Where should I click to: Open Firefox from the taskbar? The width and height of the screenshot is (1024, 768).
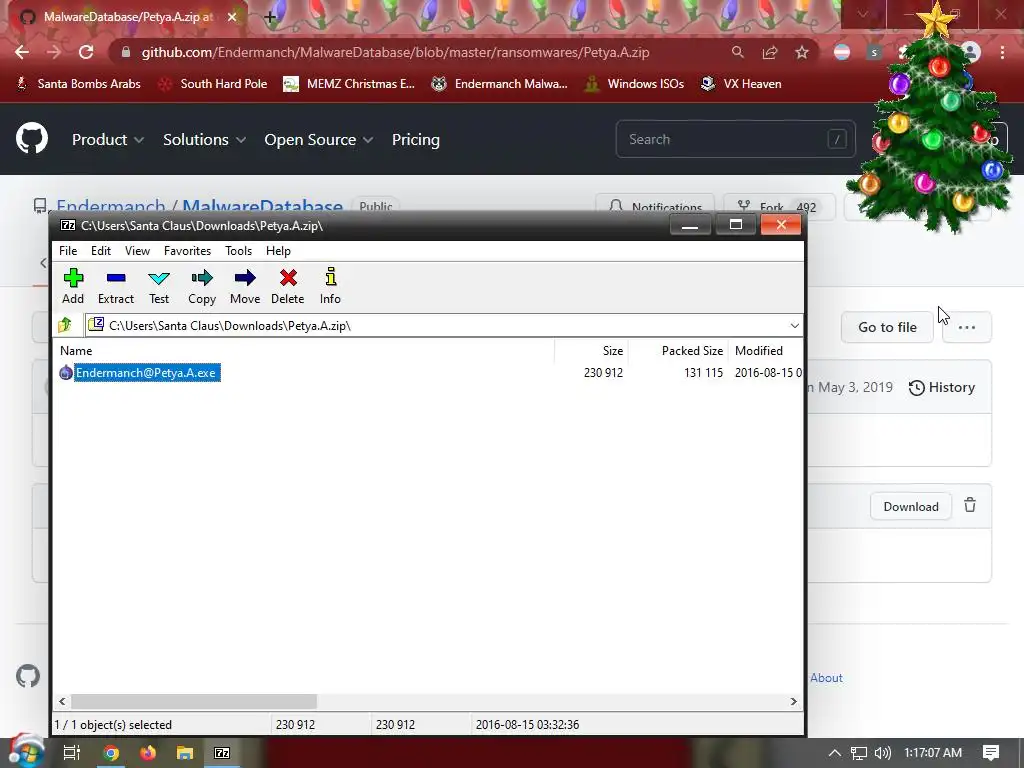click(x=148, y=753)
